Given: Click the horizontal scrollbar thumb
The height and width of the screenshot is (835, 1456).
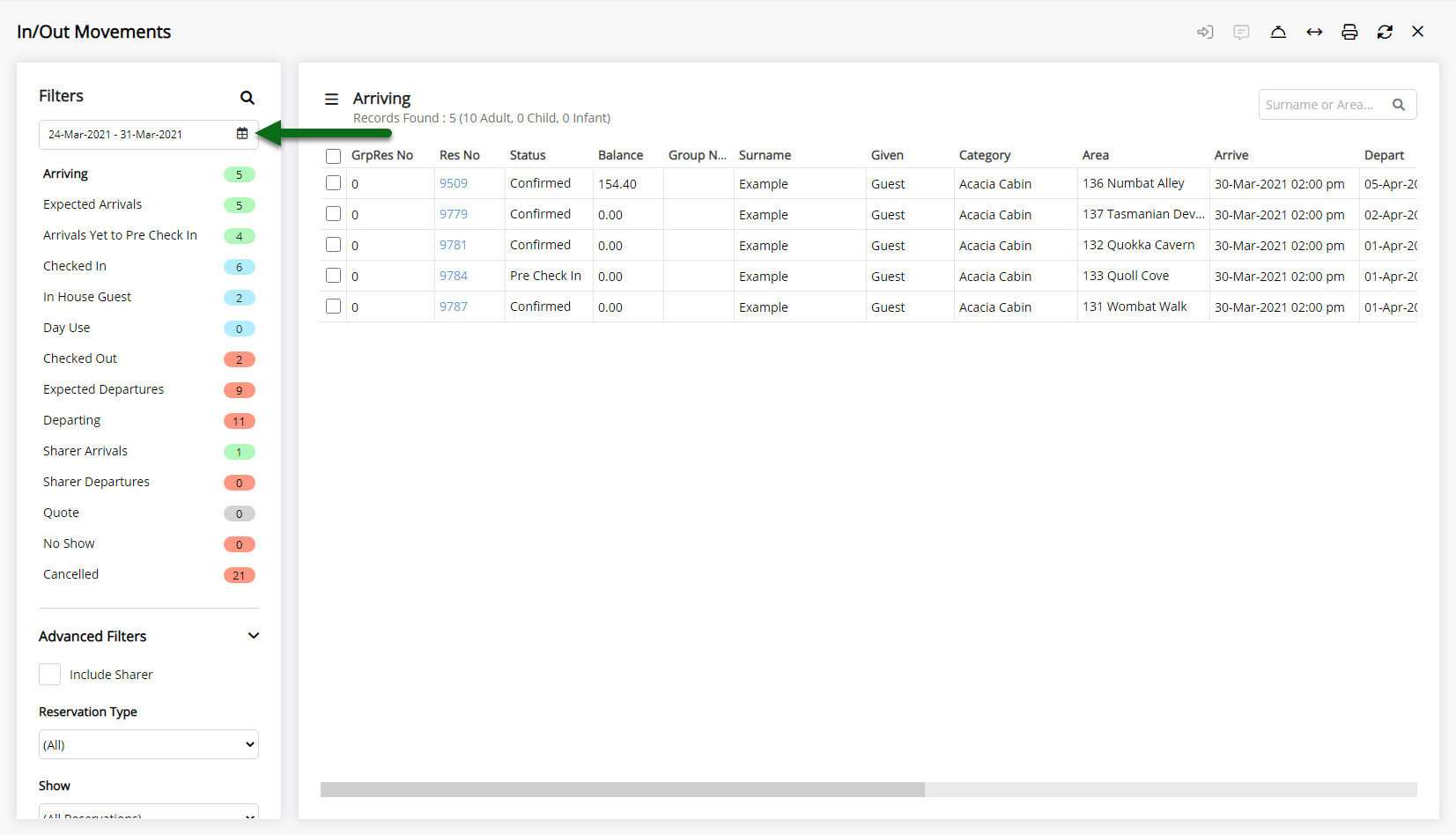Looking at the screenshot, I should (x=623, y=790).
